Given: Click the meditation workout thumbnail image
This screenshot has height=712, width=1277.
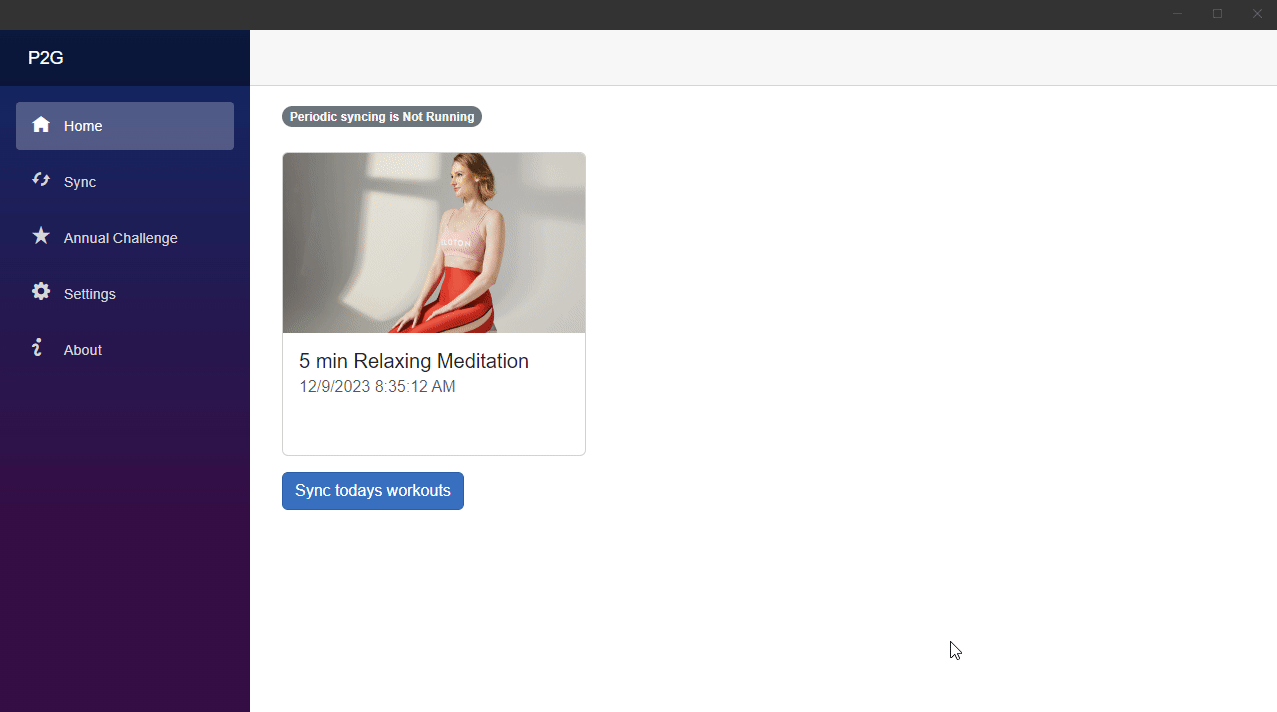Looking at the screenshot, I should (434, 243).
